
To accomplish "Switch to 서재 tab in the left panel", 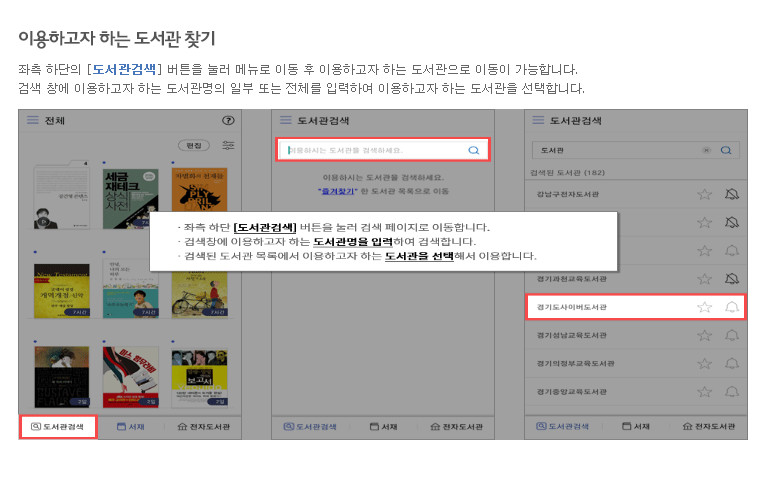I will click(130, 427).
